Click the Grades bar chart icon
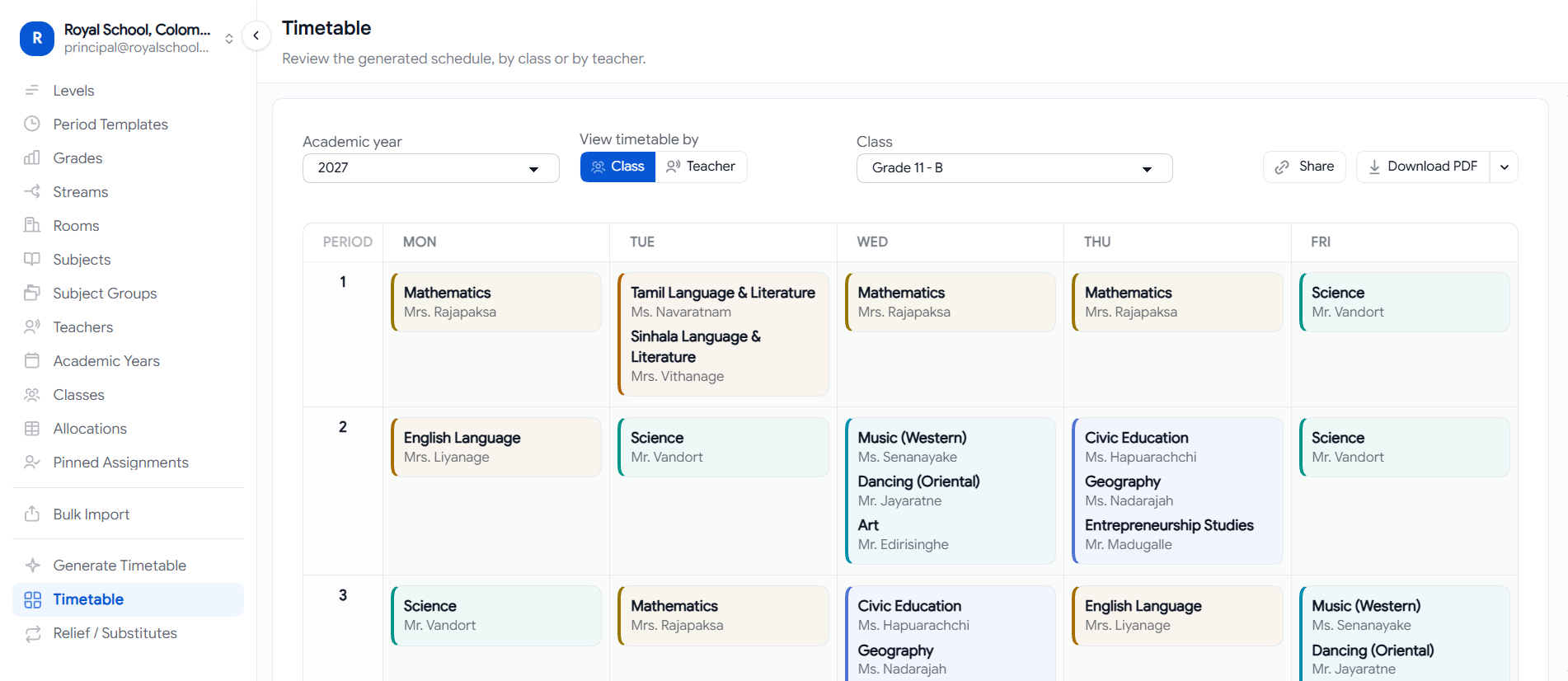Viewport: 1568px width, 681px height. (x=32, y=157)
